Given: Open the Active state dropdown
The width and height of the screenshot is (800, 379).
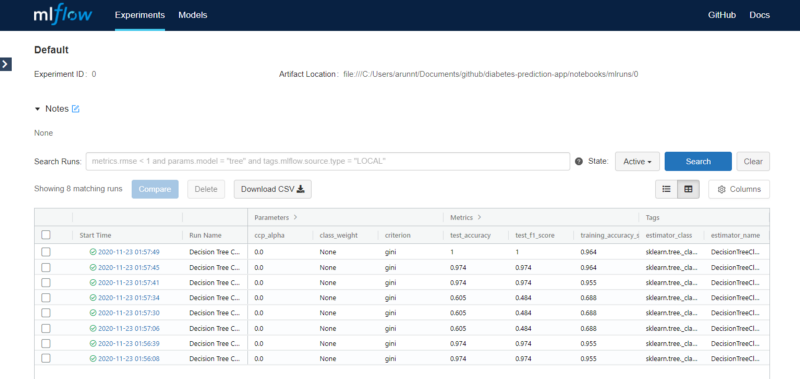Looking at the screenshot, I should point(637,161).
